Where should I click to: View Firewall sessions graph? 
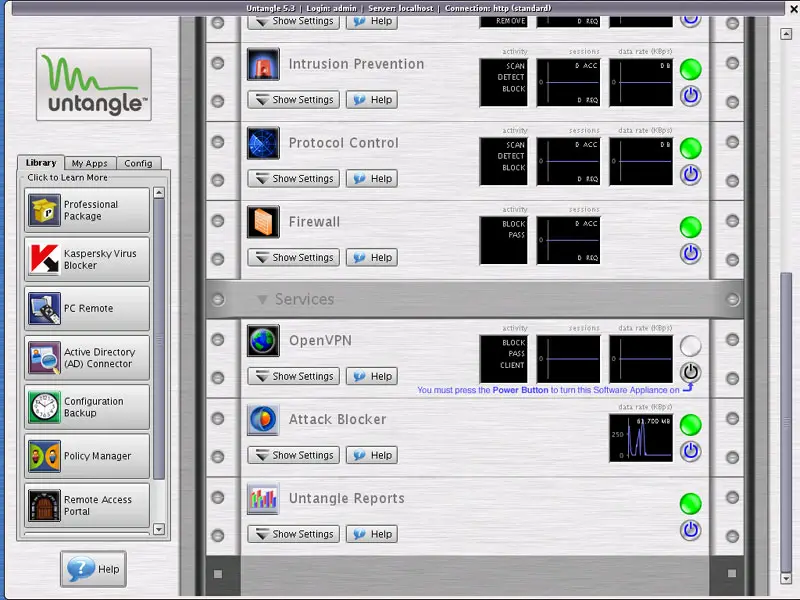(x=568, y=240)
